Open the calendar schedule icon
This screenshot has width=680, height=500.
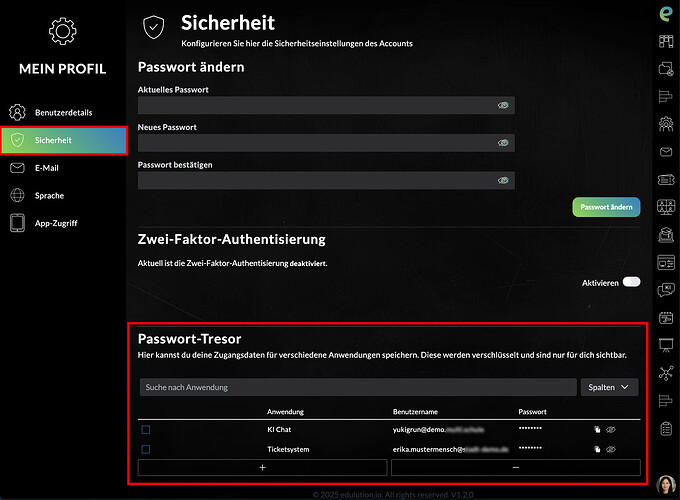666,317
